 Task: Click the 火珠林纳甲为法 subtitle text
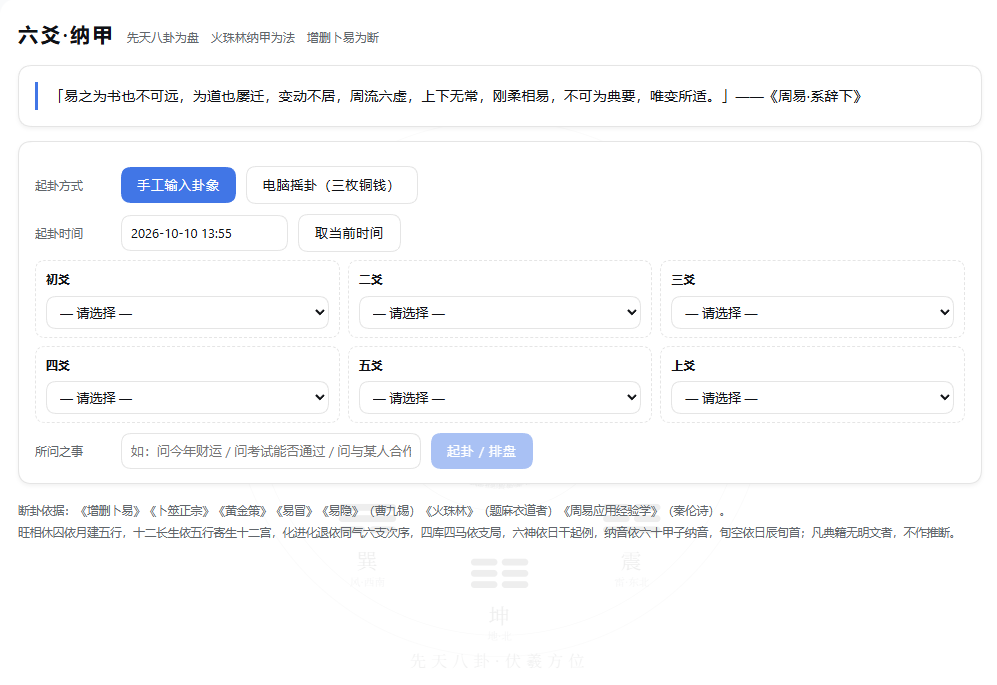coord(252,38)
